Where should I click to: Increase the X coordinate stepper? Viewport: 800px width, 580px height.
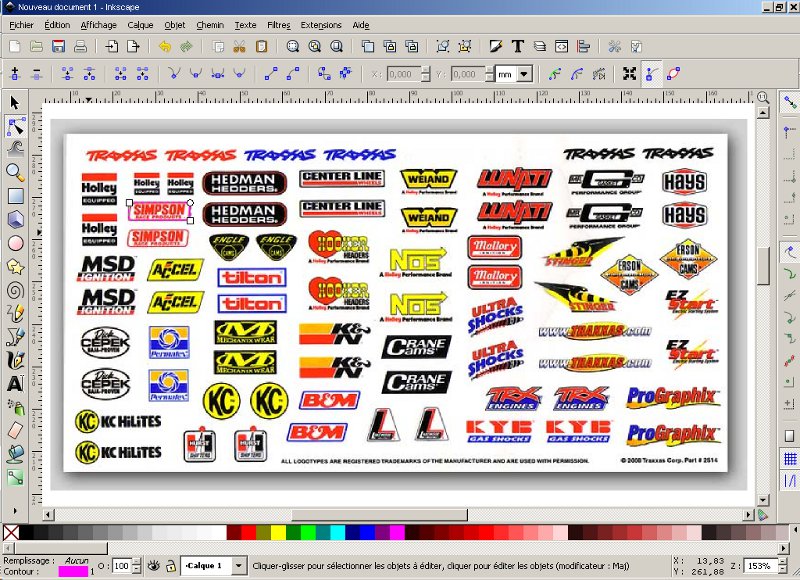(x=426, y=70)
